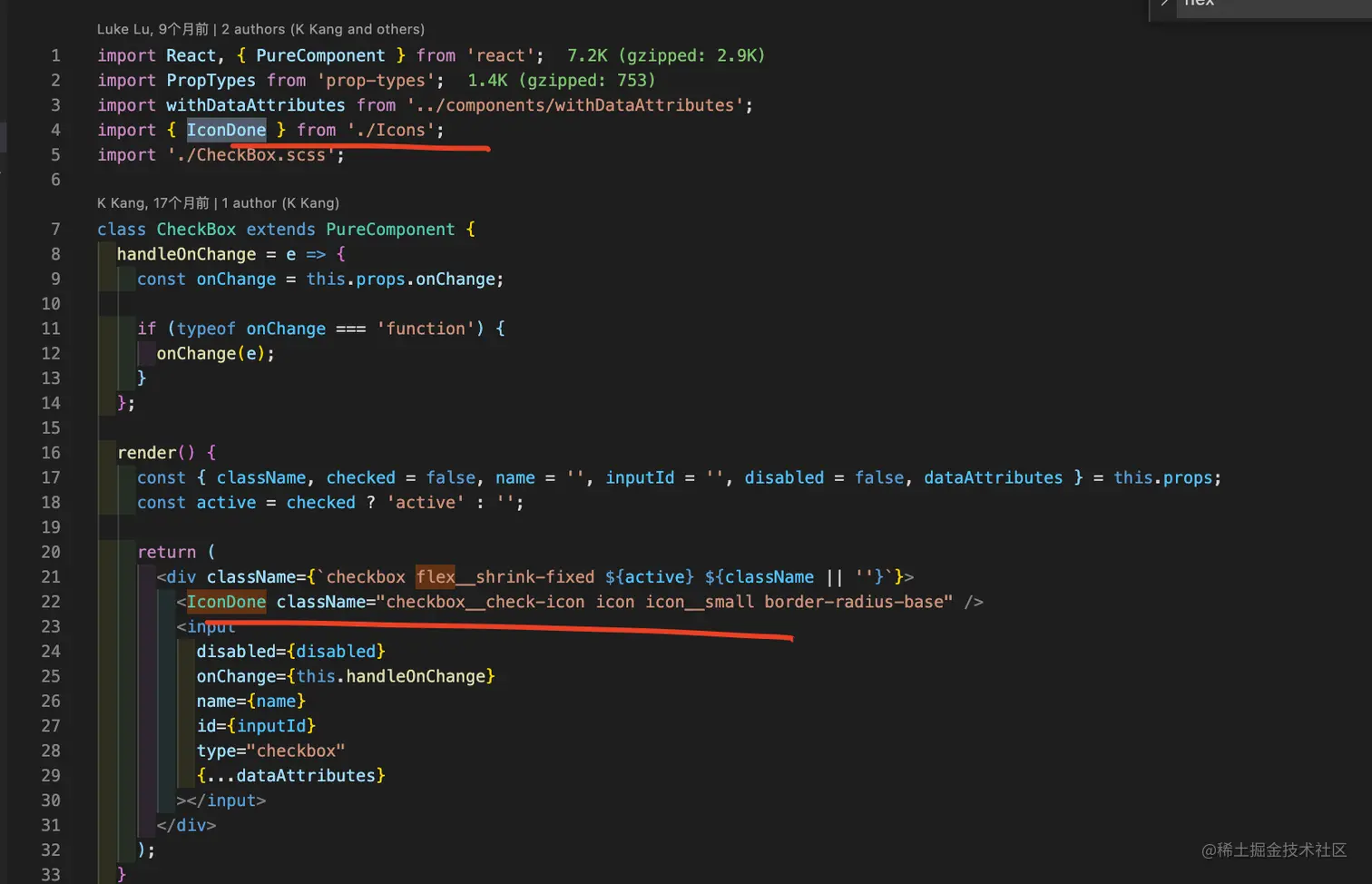Click className in the destructuring on line 17
The width and height of the screenshot is (1372, 884).
[261, 477]
